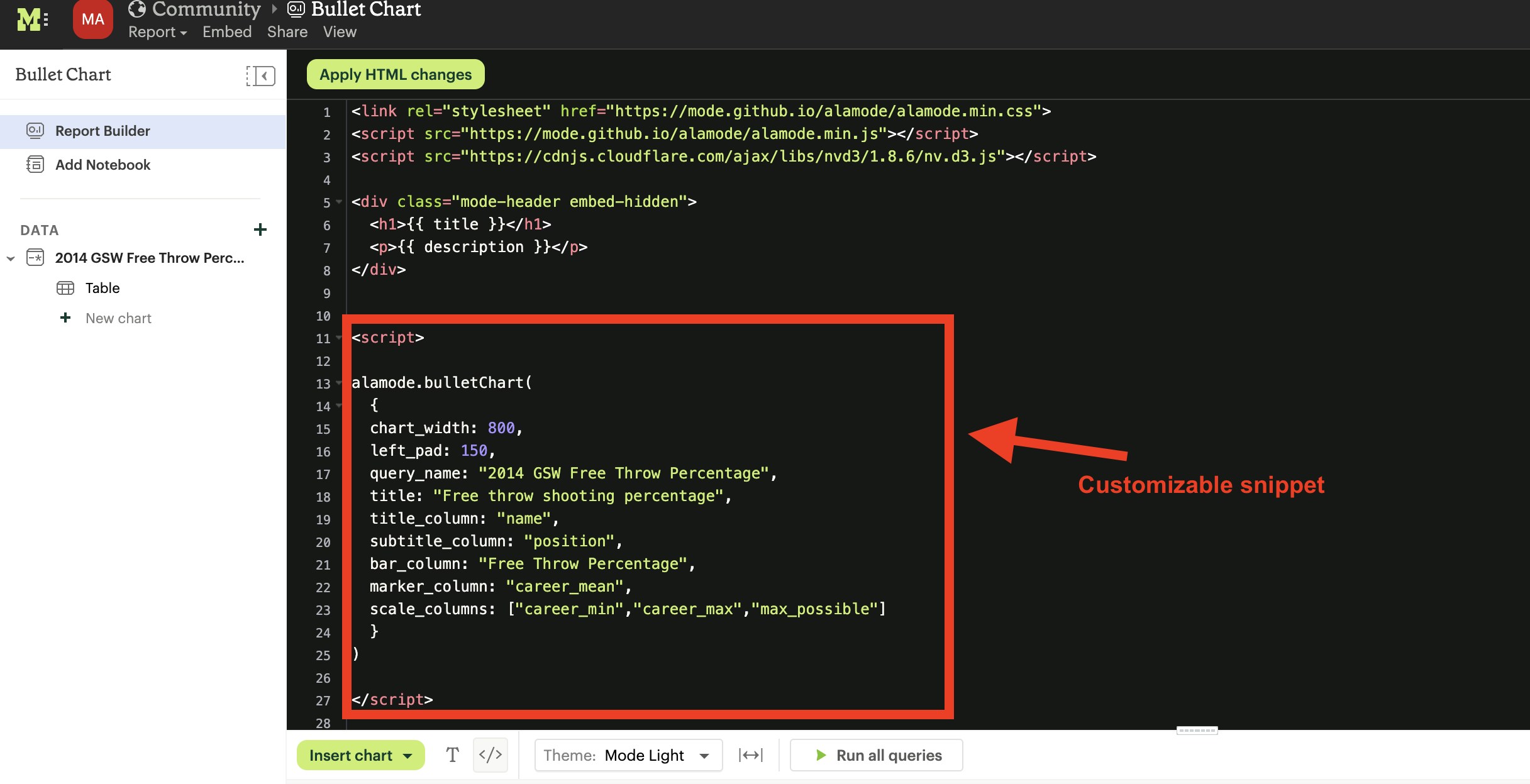Viewport: 1530px width, 784px height.
Task: Click the chart_width value 800
Action: [x=501, y=428]
